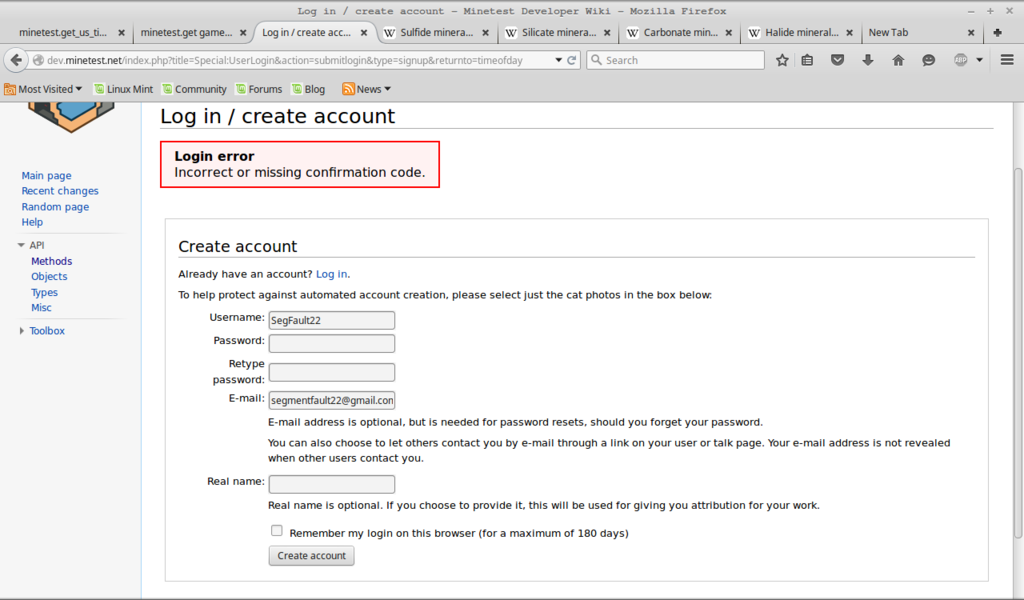Collapse the API sidebar section
Image resolution: width=1024 pixels, height=600 pixels.
(x=23, y=245)
